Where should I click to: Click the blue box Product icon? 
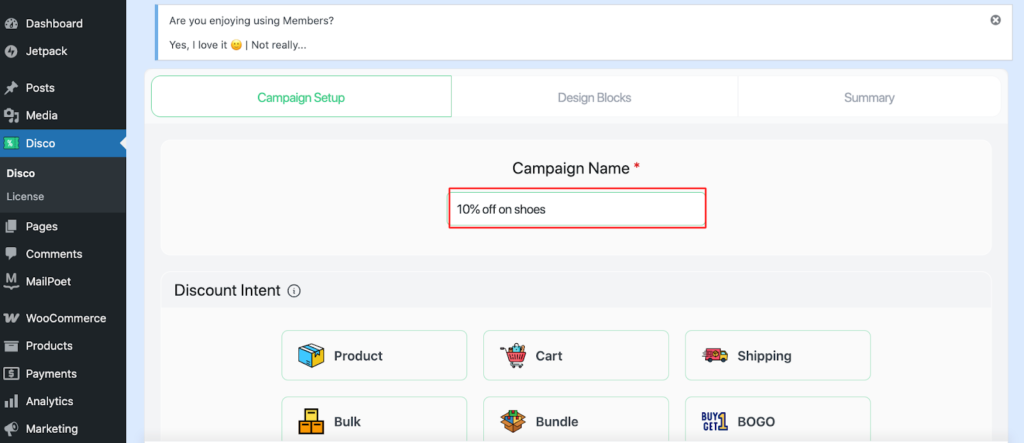(311, 355)
